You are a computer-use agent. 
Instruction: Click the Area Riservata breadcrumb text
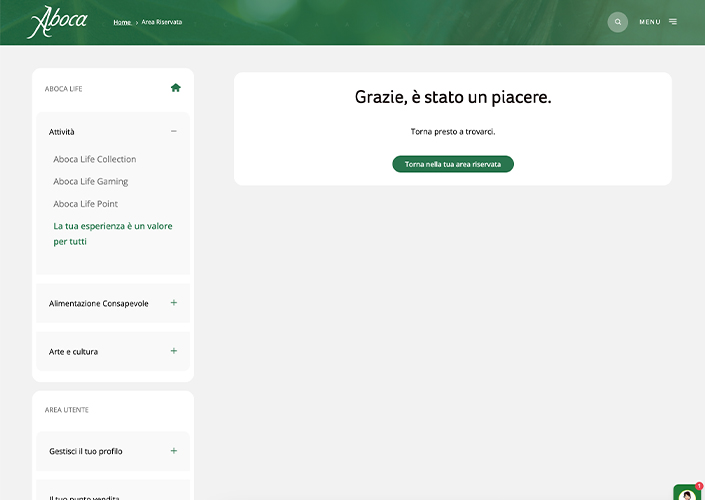161,22
